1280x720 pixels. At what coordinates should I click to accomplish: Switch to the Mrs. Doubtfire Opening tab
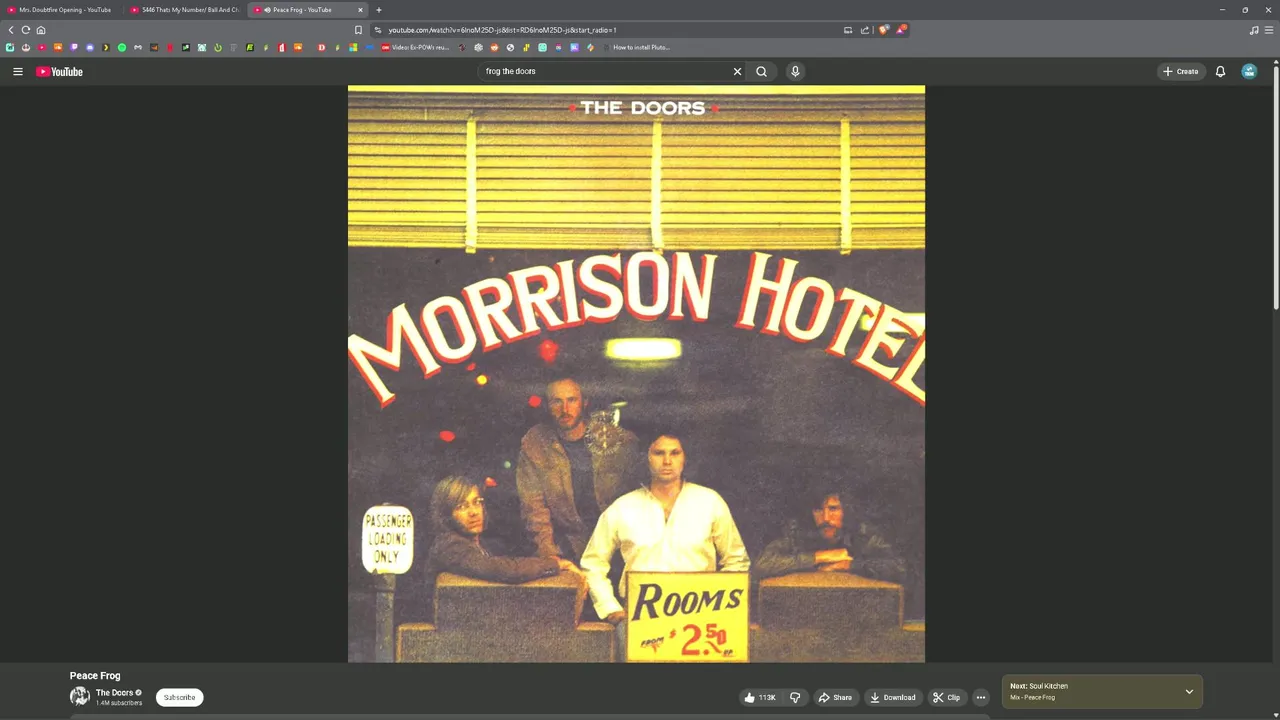pos(63,10)
